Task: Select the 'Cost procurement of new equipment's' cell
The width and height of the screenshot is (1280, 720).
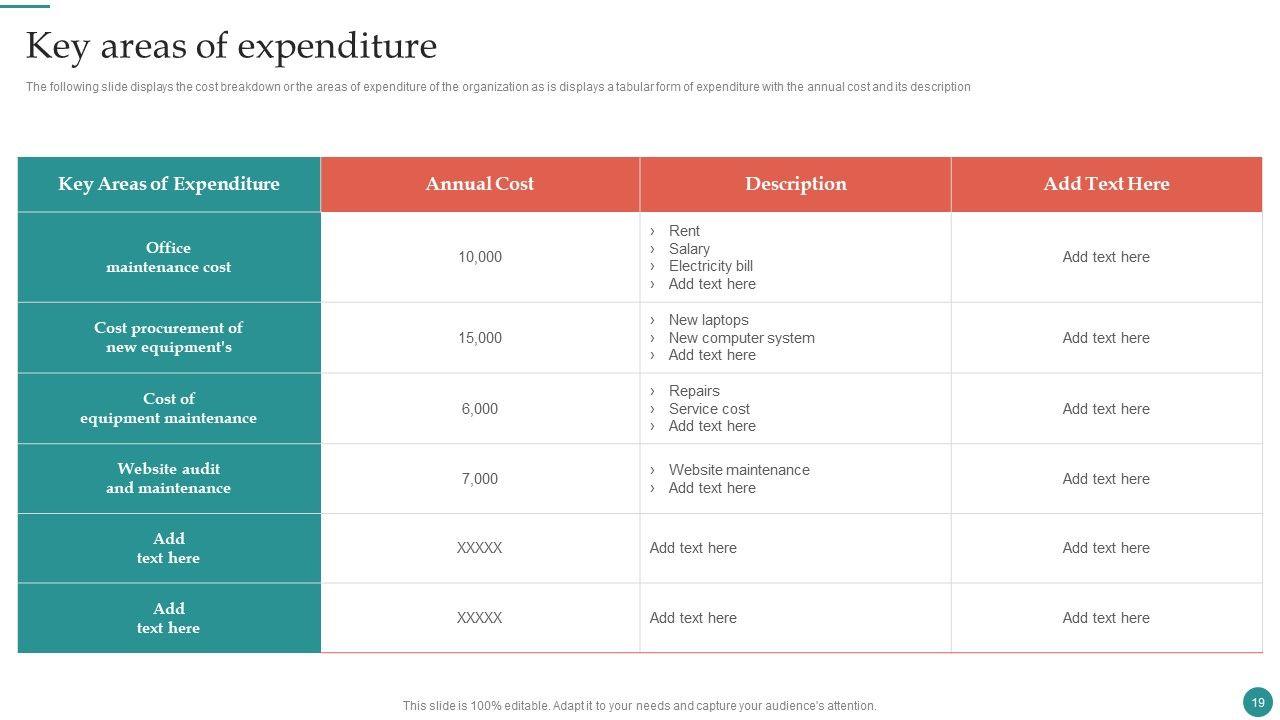Action: (169, 338)
